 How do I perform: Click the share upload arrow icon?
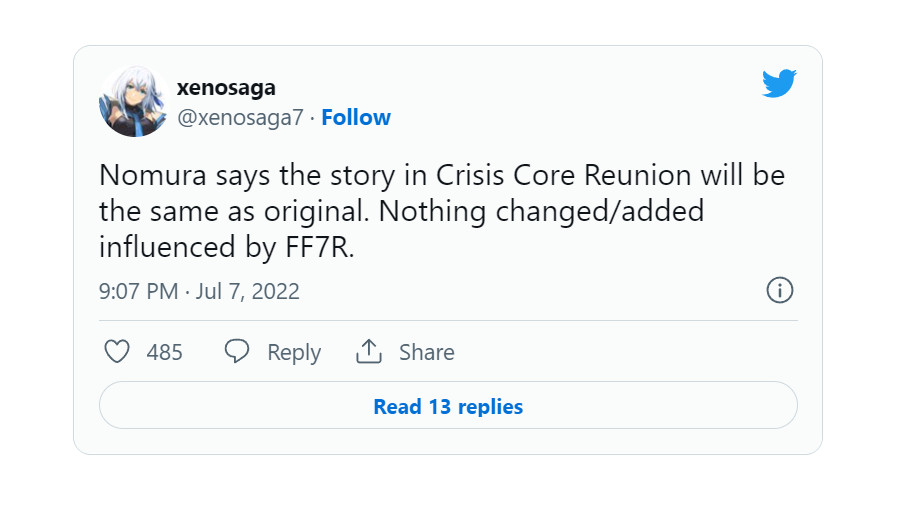(x=369, y=352)
